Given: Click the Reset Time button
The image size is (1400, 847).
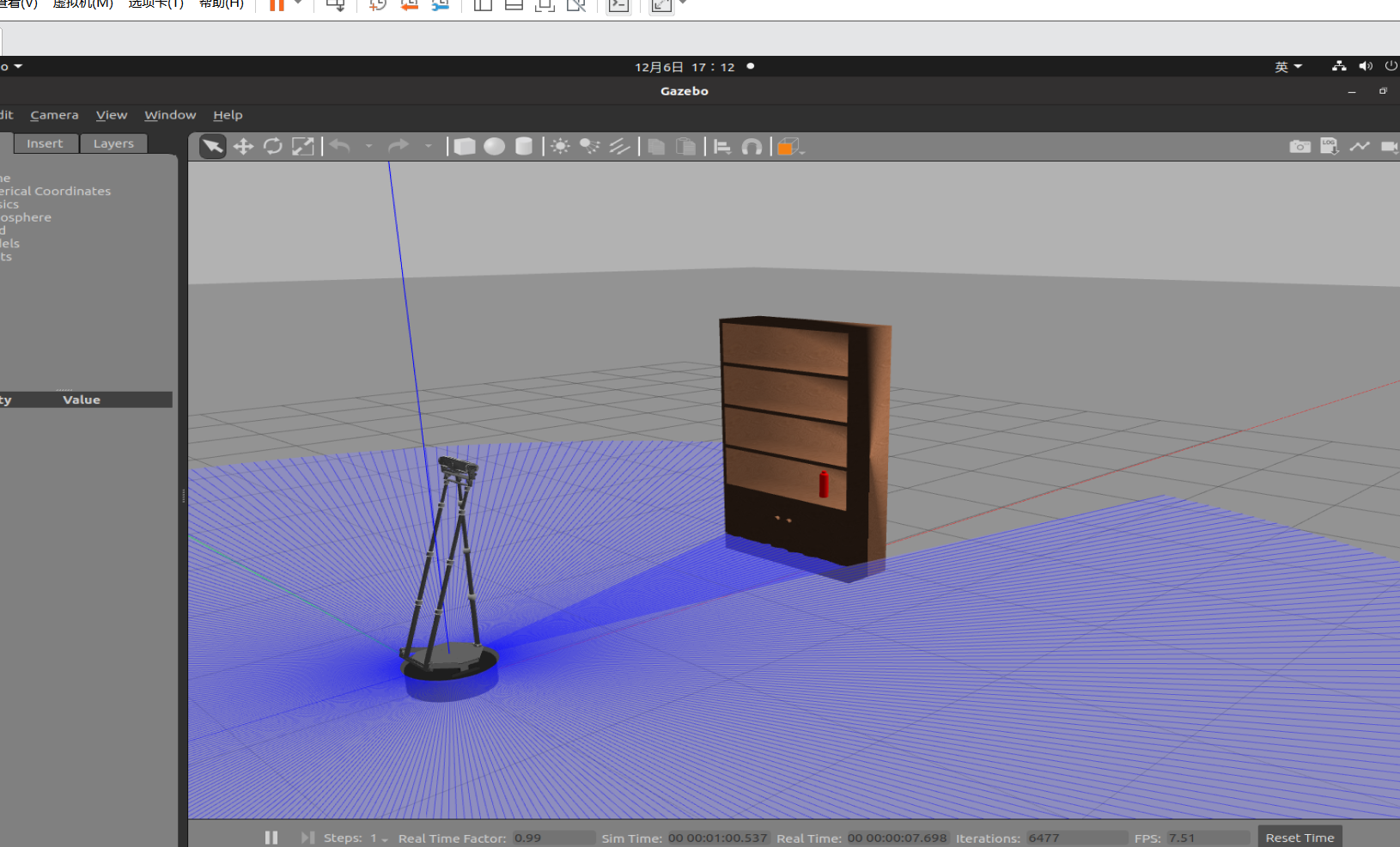Looking at the screenshot, I should tap(1300, 838).
